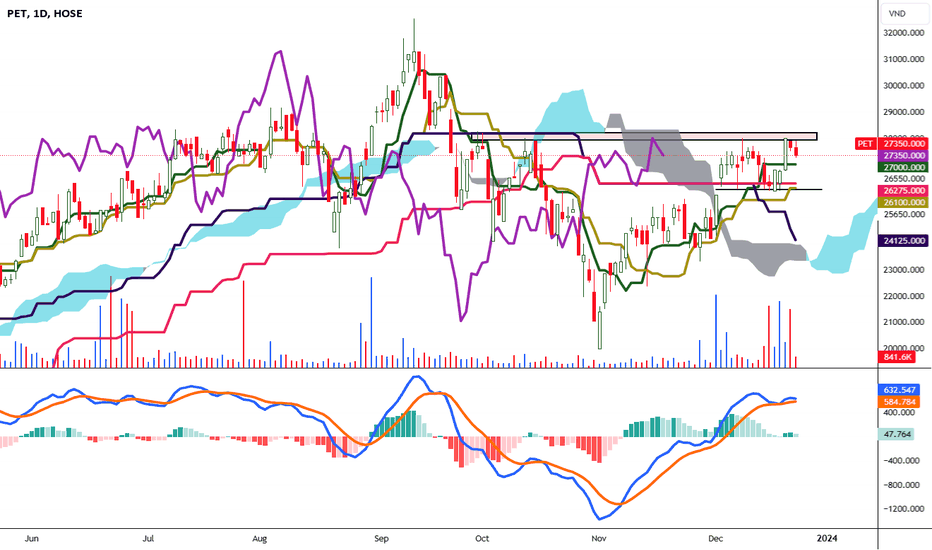Click the olive 26100.000 price label
932x550 pixels.
click(x=903, y=202)
